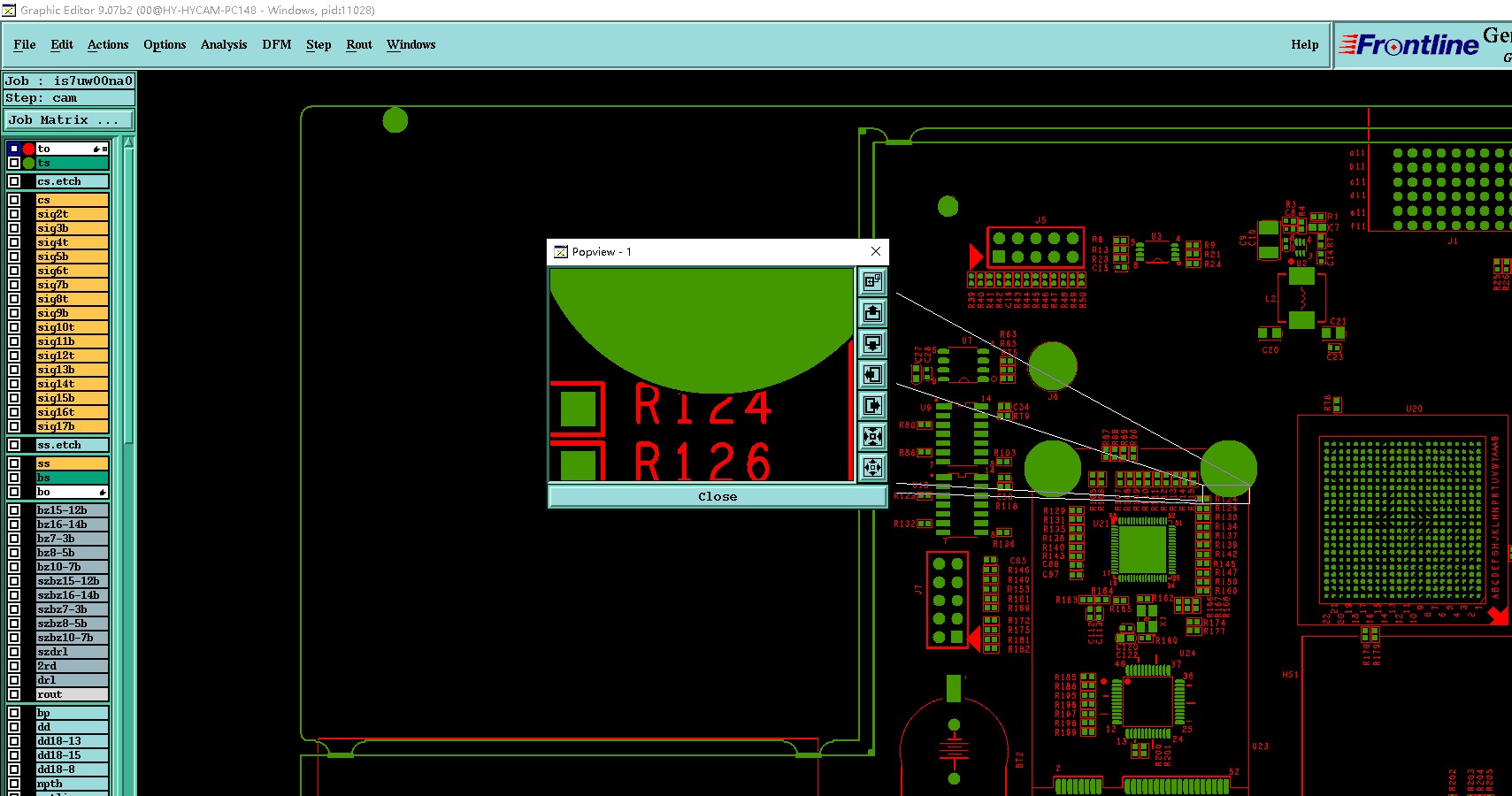Click the topmost popview window icon button
The height and width of the screenshot is (796, 1512).
[x=872, y=282]
